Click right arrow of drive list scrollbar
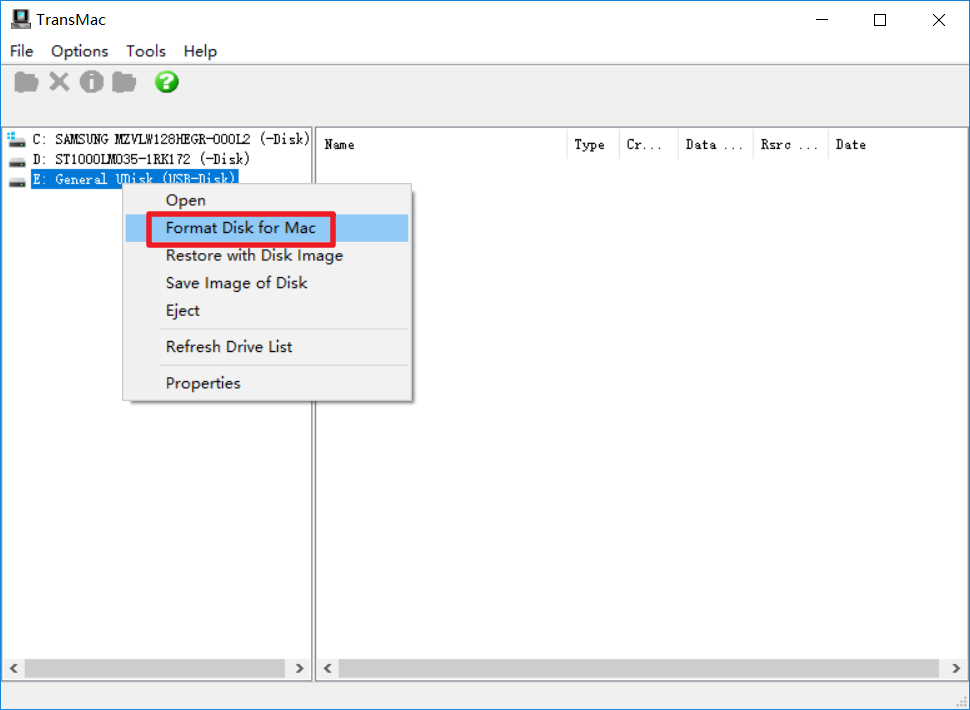This screenshot has height=710, width=970. coord(300,668)
